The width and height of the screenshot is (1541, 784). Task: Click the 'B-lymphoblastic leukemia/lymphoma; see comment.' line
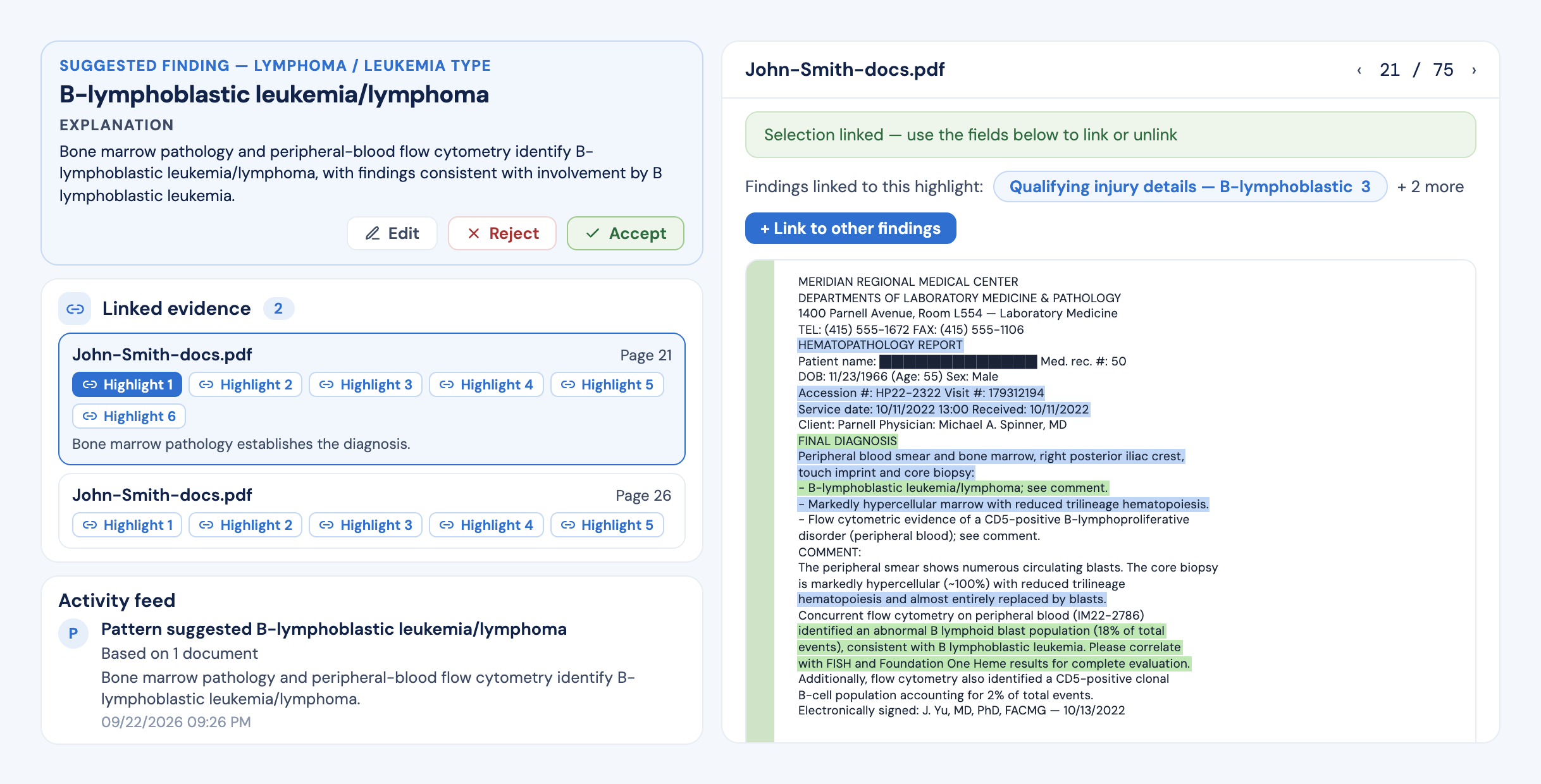pyautogui.click(x=953, y=488)
